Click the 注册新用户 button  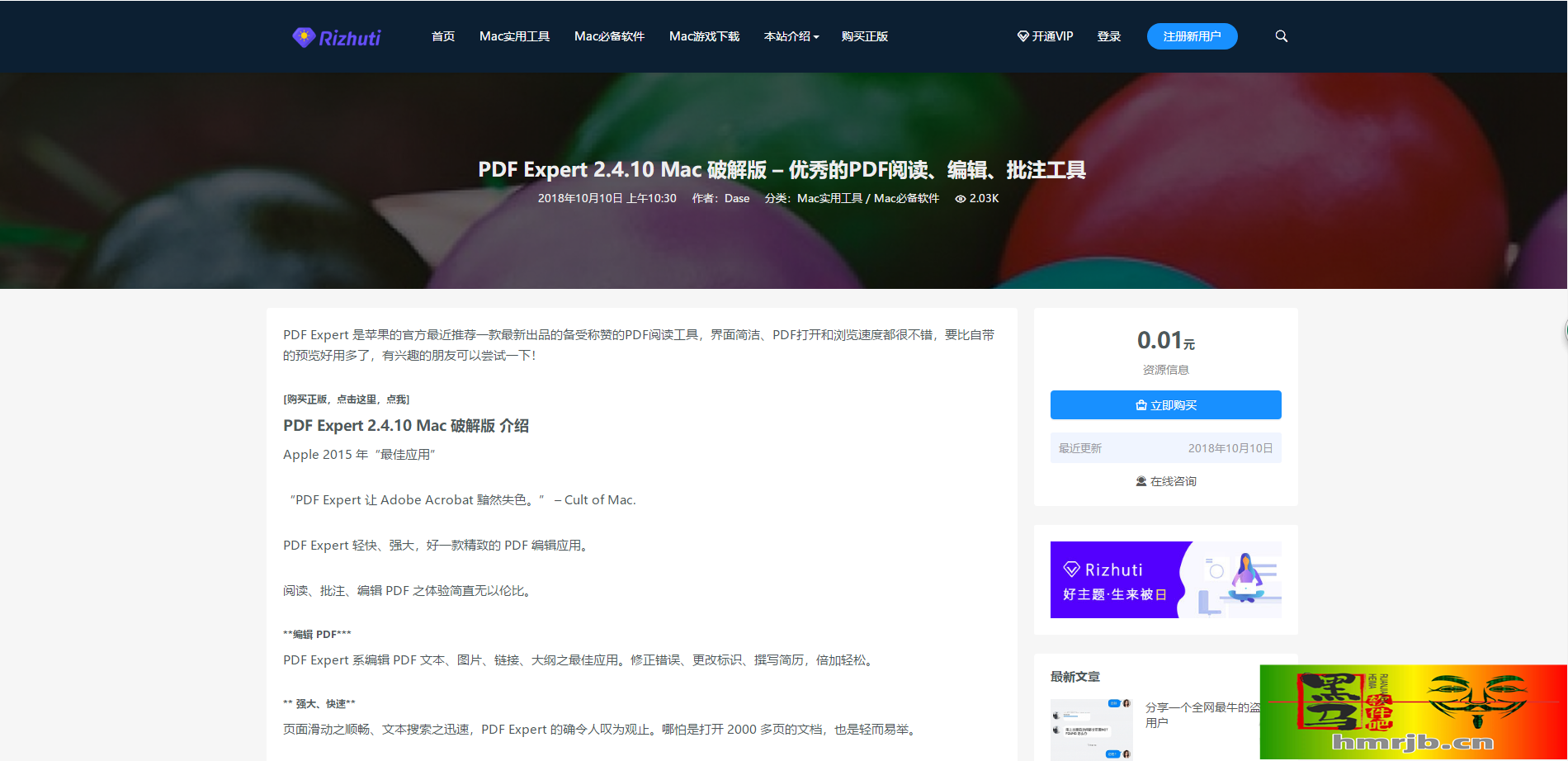pyautogui.click(x=1192, y=36)
